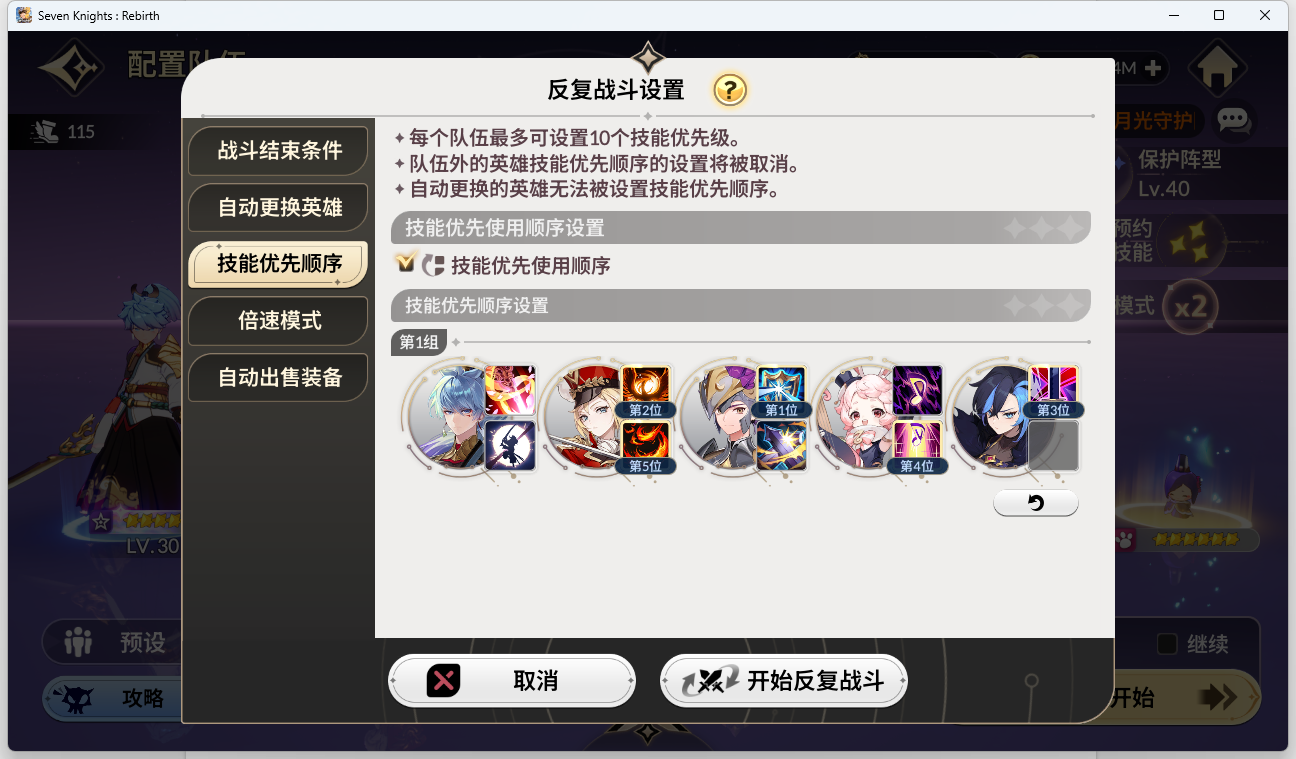1296x759 pixels.
Task: Select the shield skill marked 第1位
Action: 782,391
